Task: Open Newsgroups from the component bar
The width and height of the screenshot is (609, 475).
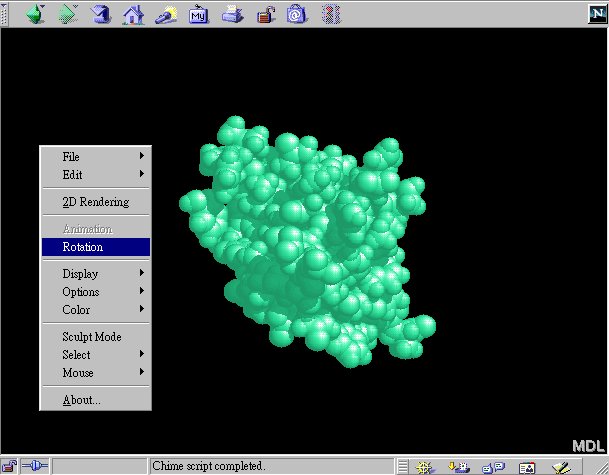Action: click(493, 467)
